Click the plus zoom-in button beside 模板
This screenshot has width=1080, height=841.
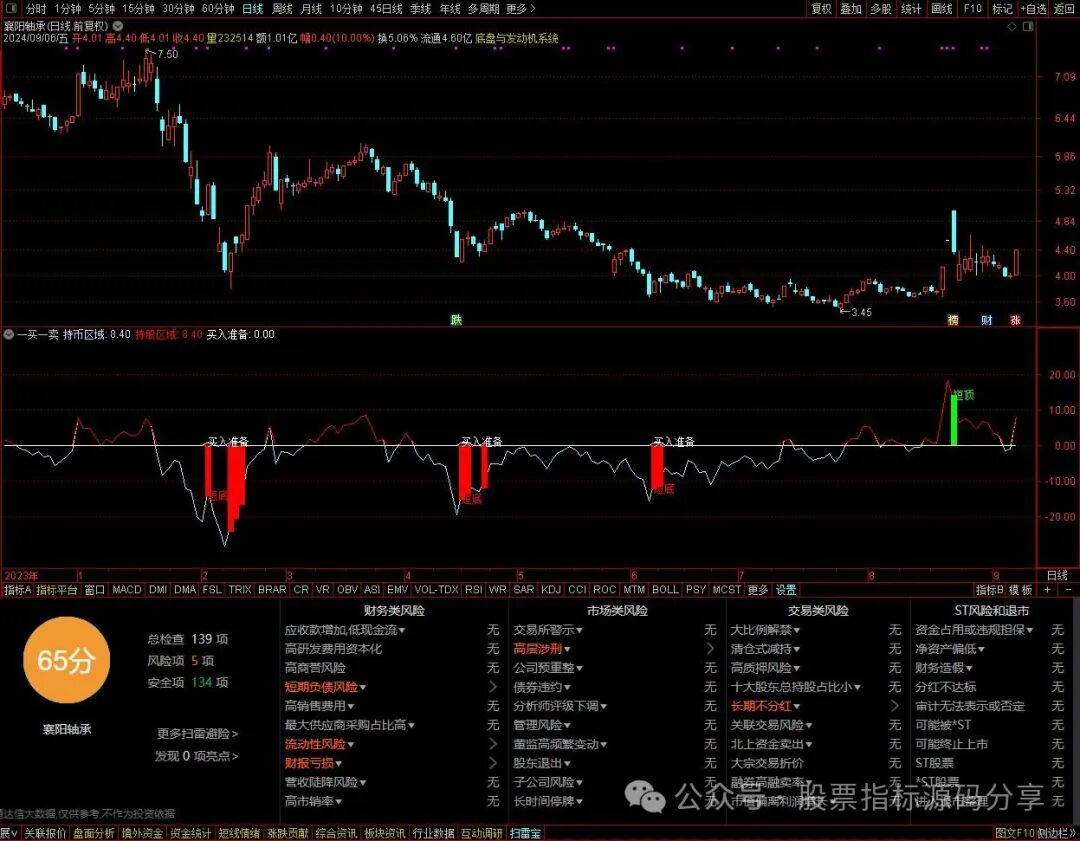(x=1048, y=590)
